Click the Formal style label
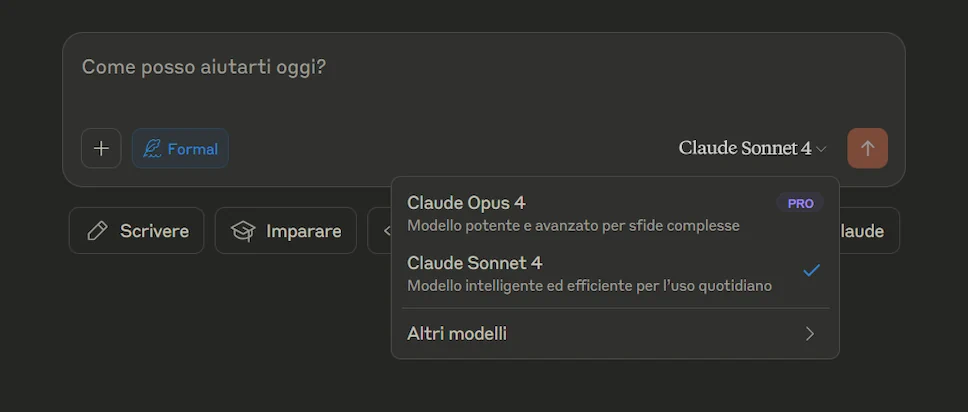 192,149
